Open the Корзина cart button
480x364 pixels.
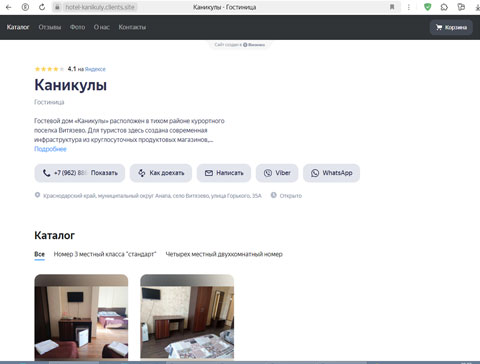point(451,27)
